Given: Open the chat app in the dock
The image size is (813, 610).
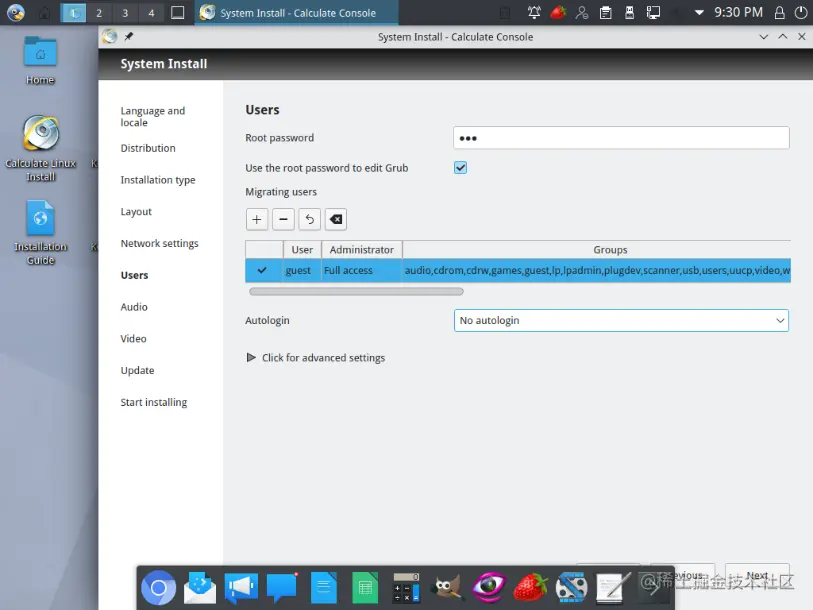Looking at the screenshot, I should coord(282,588).
